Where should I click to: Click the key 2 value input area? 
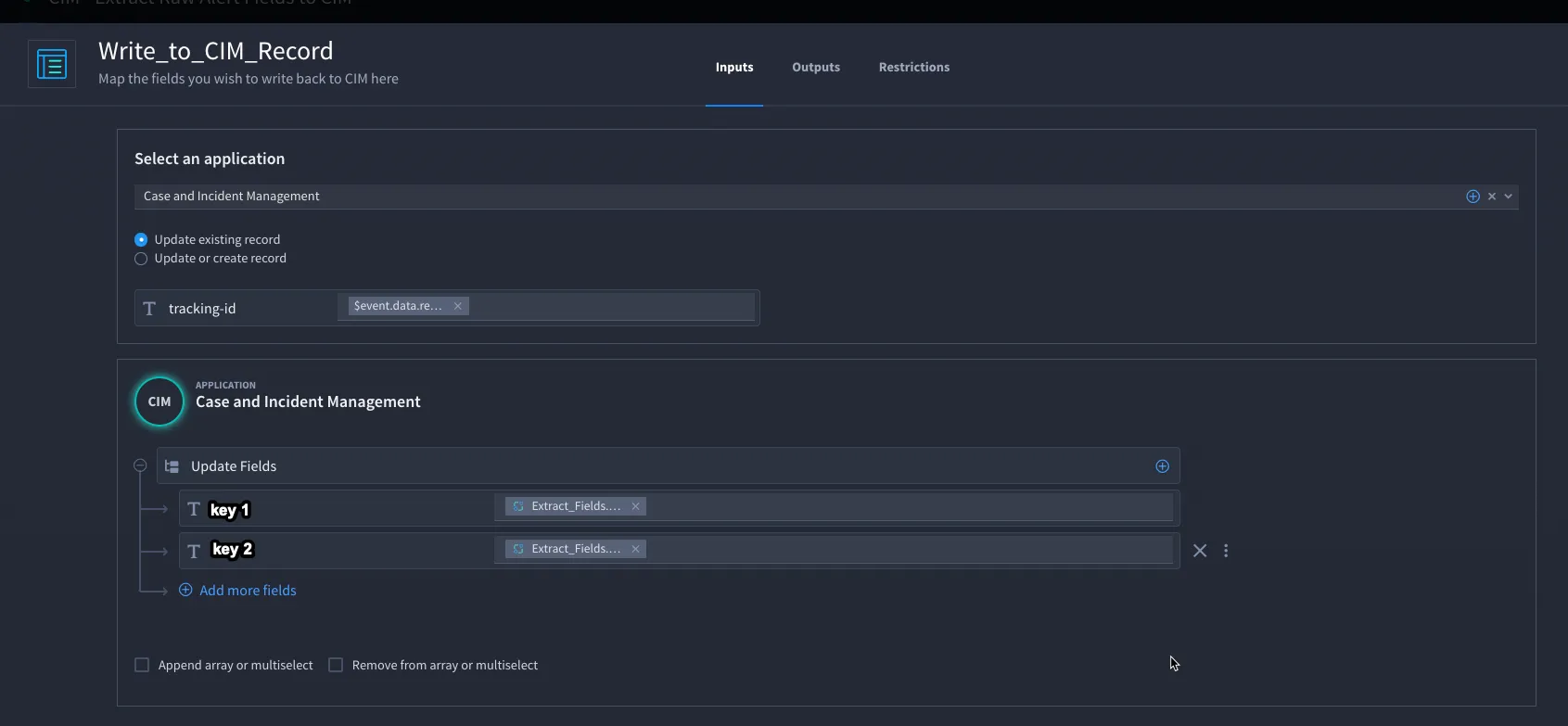coord(834,550)
